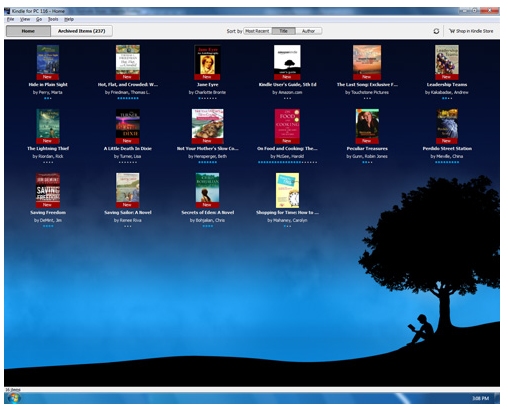Open the View menu
This screenshot has height=409, width=508.
[x=25, y=19]
